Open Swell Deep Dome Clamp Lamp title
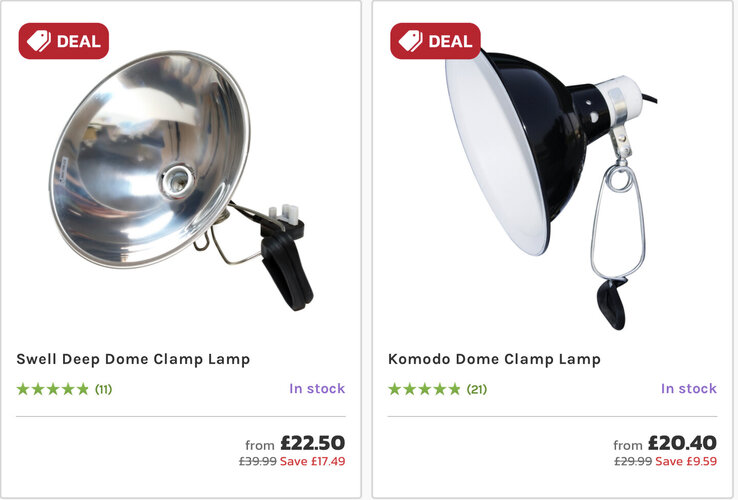This screenshot has height=500, width=738. pyautogui.click(x=133, y=359)
